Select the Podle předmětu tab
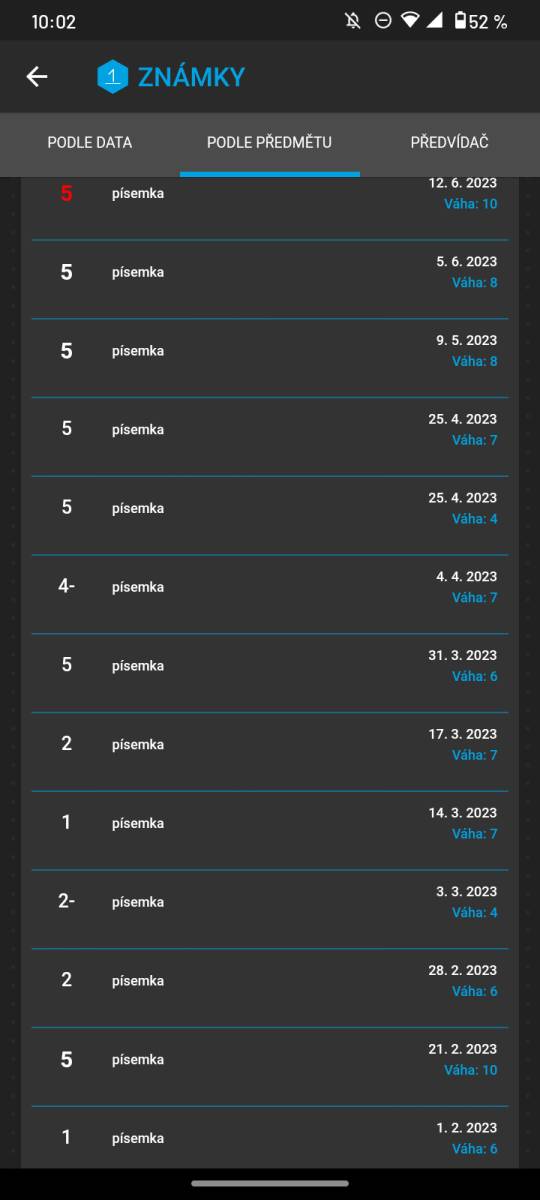The height and width of the screenshot is (1200, 540). 270,143
